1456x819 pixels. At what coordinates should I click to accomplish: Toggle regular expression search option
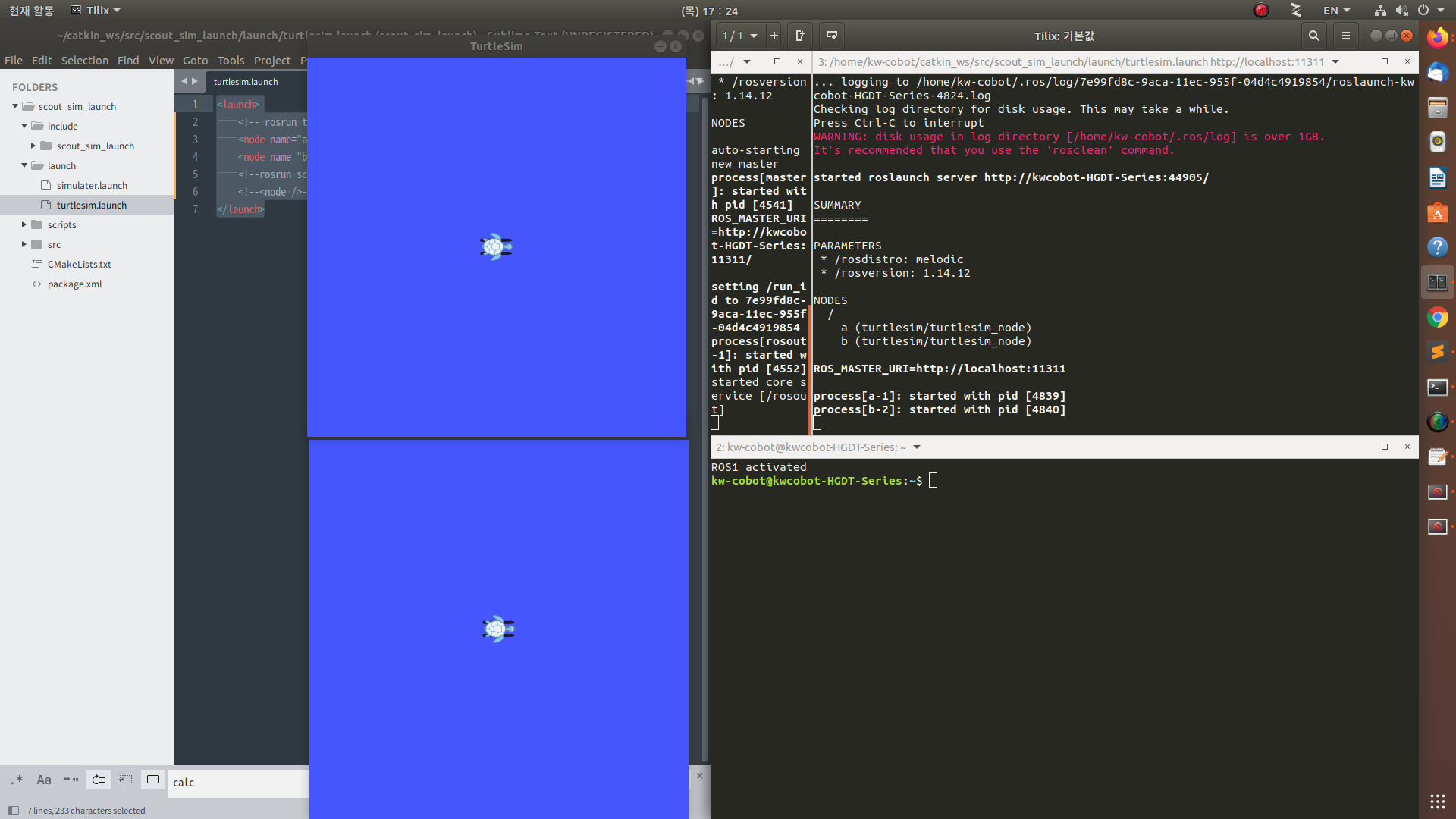[17, 780]
